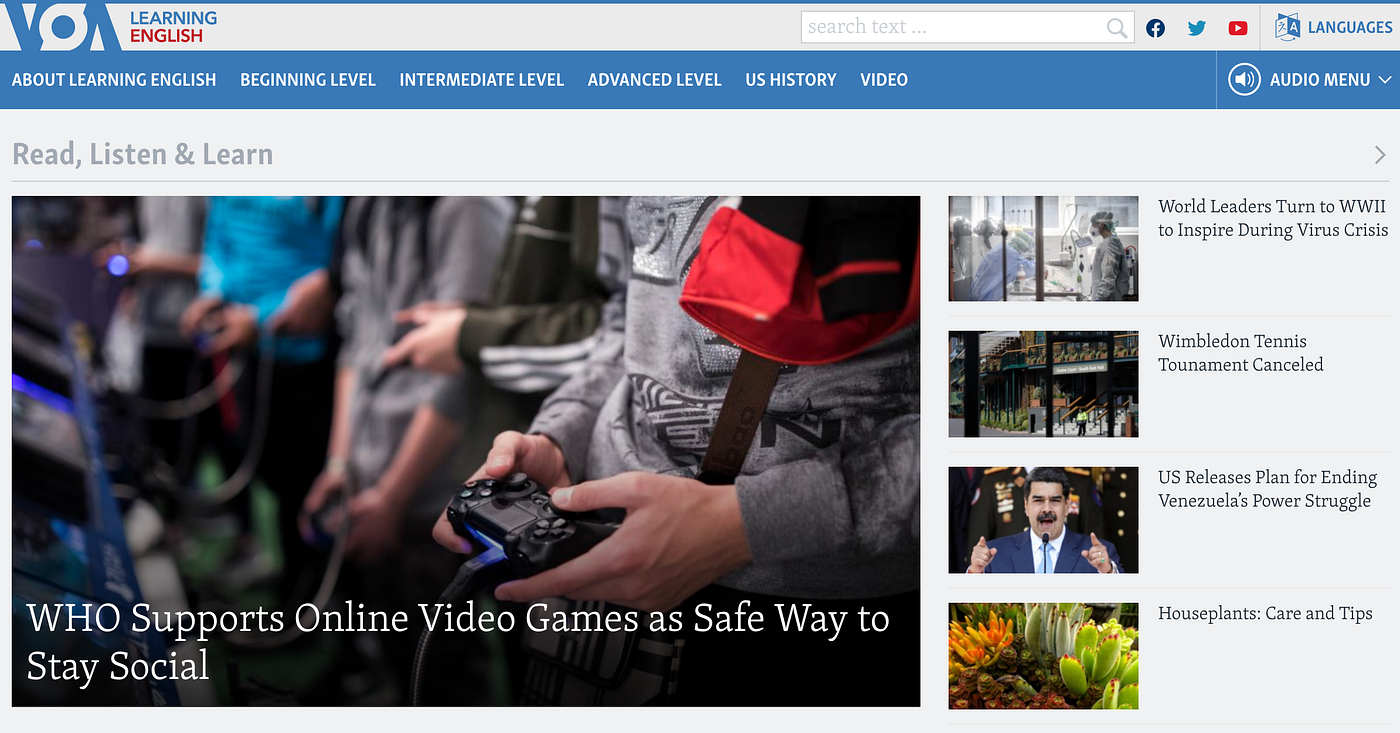Go to Intermediate Level section
Screen dimensions: 1400x733
482,80
